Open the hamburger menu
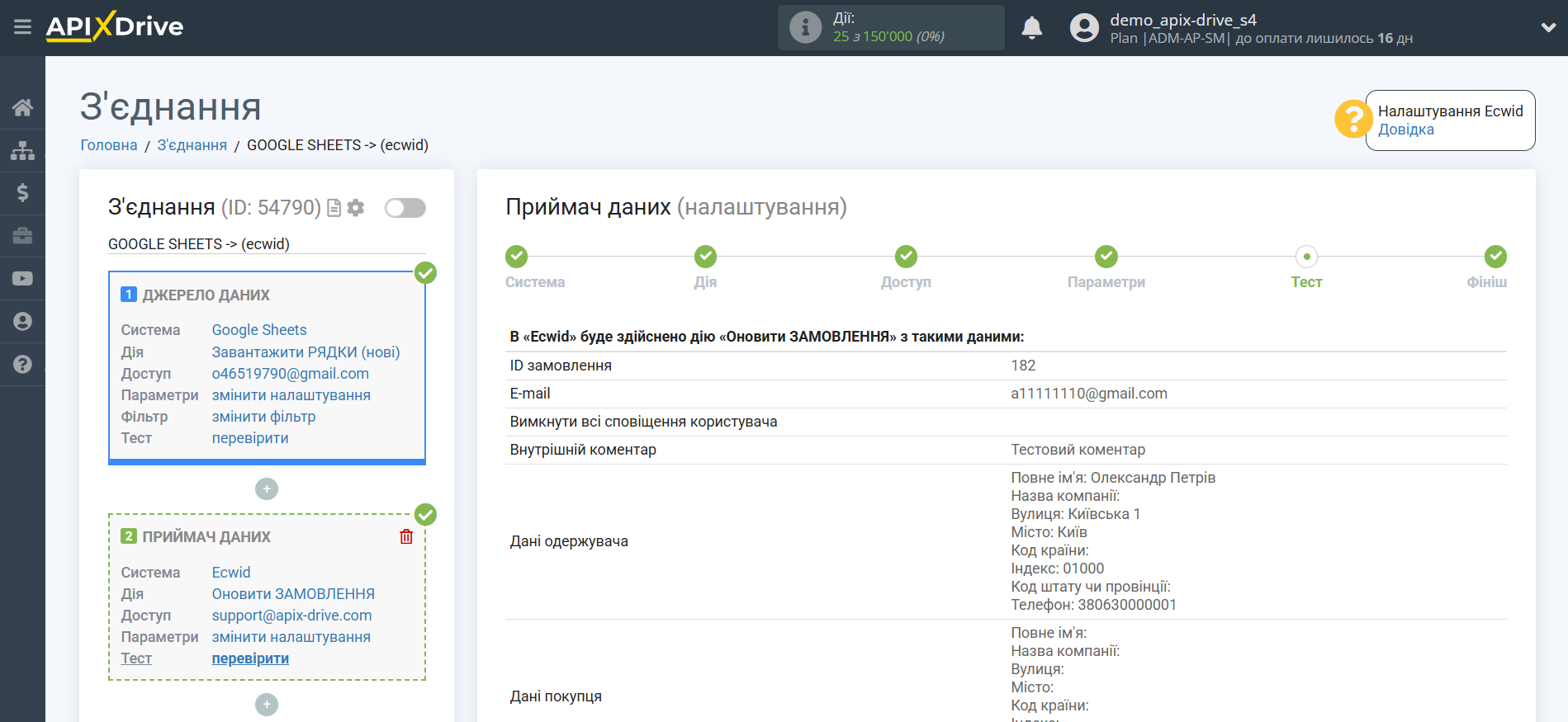Viewport: 1568px width, 722px height. (22, 27)
